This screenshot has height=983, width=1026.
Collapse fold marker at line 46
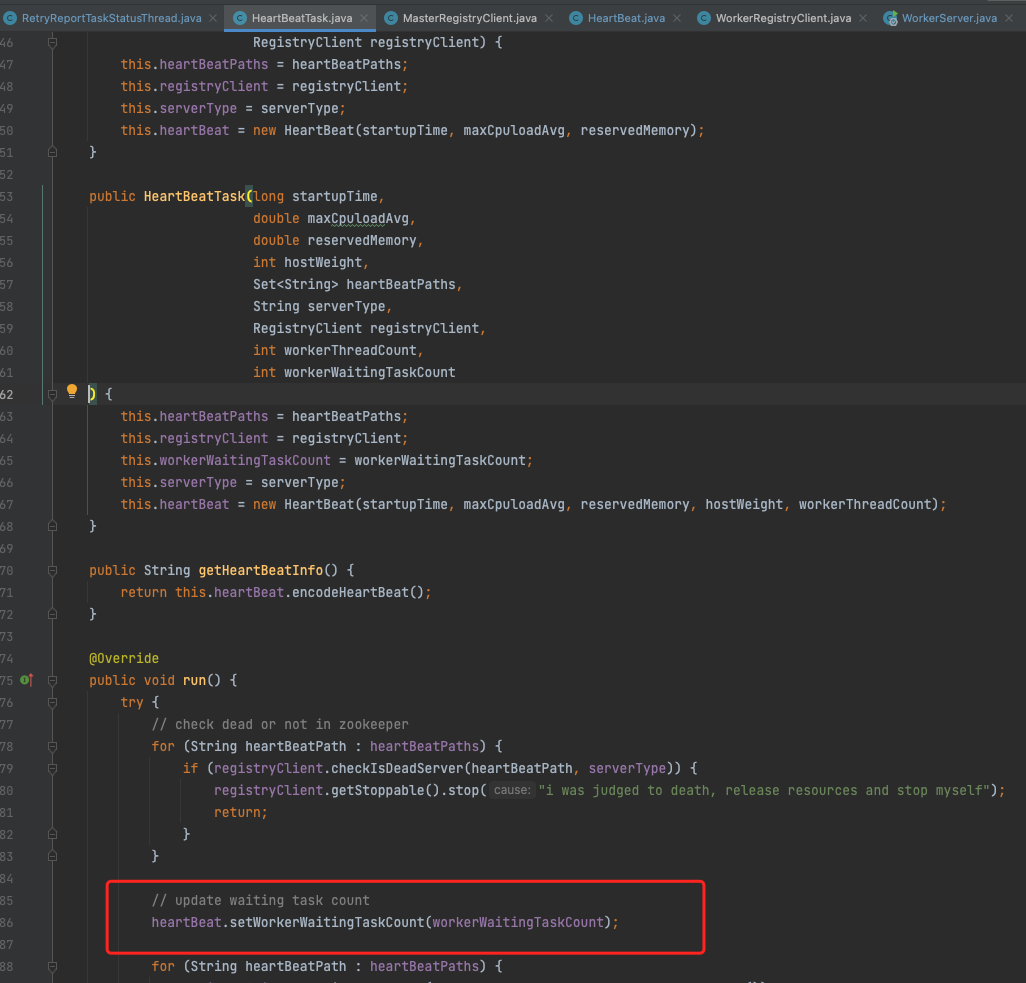(x=52, y=43)
